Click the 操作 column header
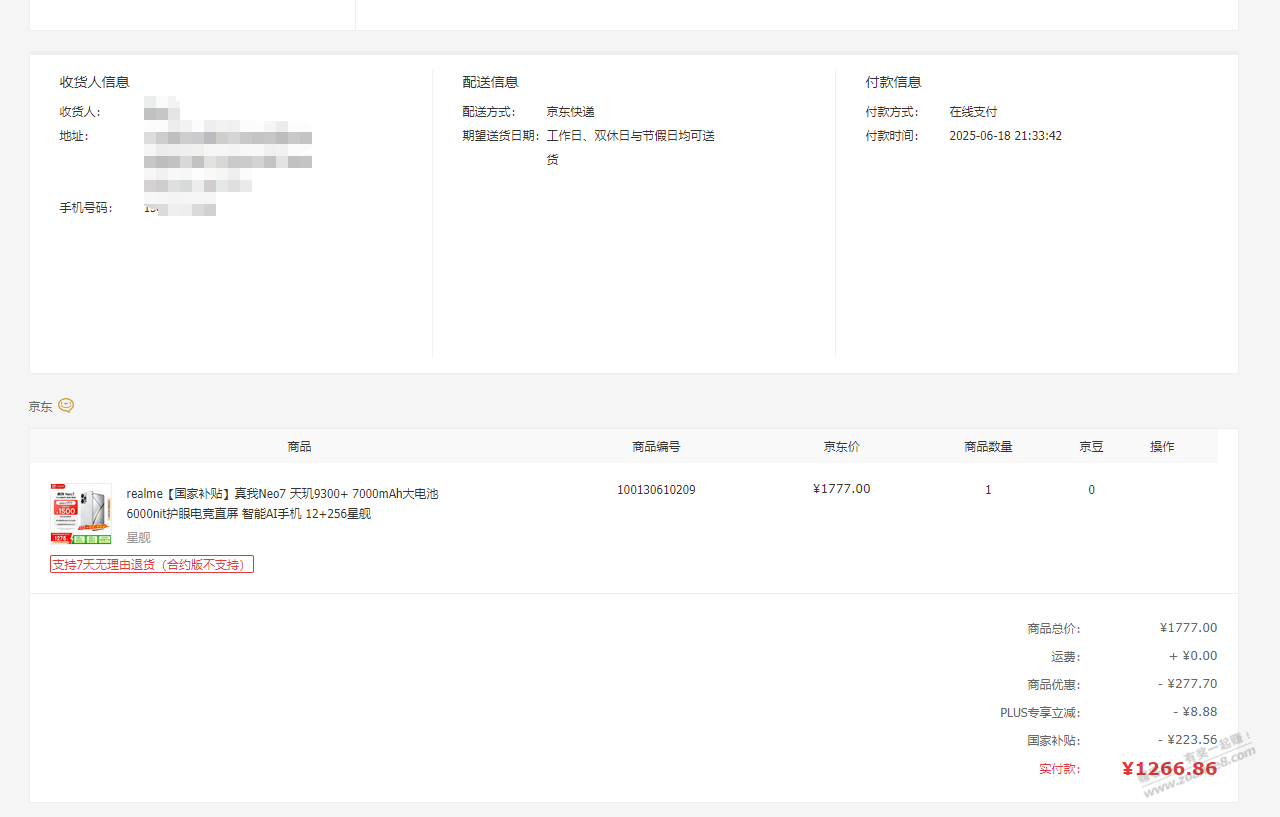This screenshot has width=1280, height=817. pyautogui.click(x=1162, y=447)
